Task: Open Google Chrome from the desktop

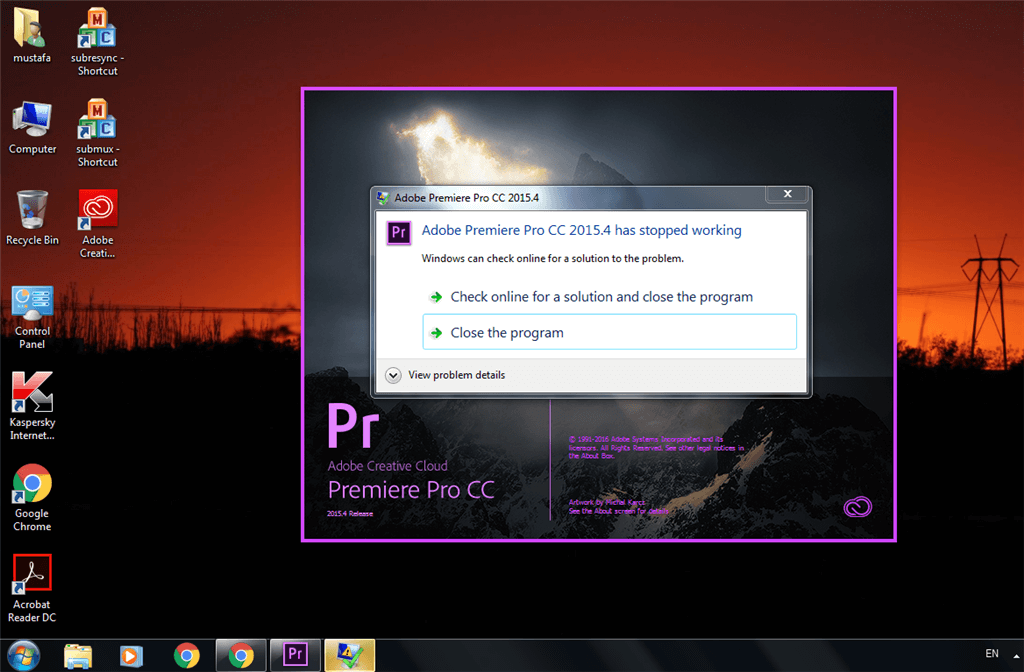Action: (x=31, y=482)
